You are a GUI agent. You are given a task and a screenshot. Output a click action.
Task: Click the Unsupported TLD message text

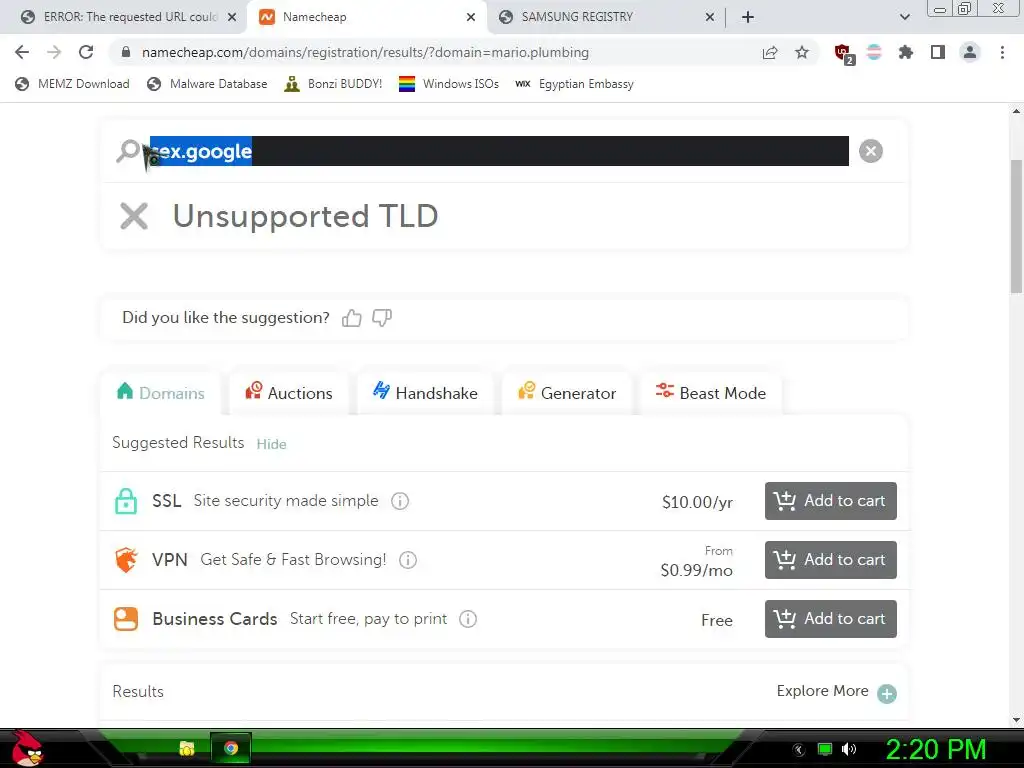pos(305,216)
